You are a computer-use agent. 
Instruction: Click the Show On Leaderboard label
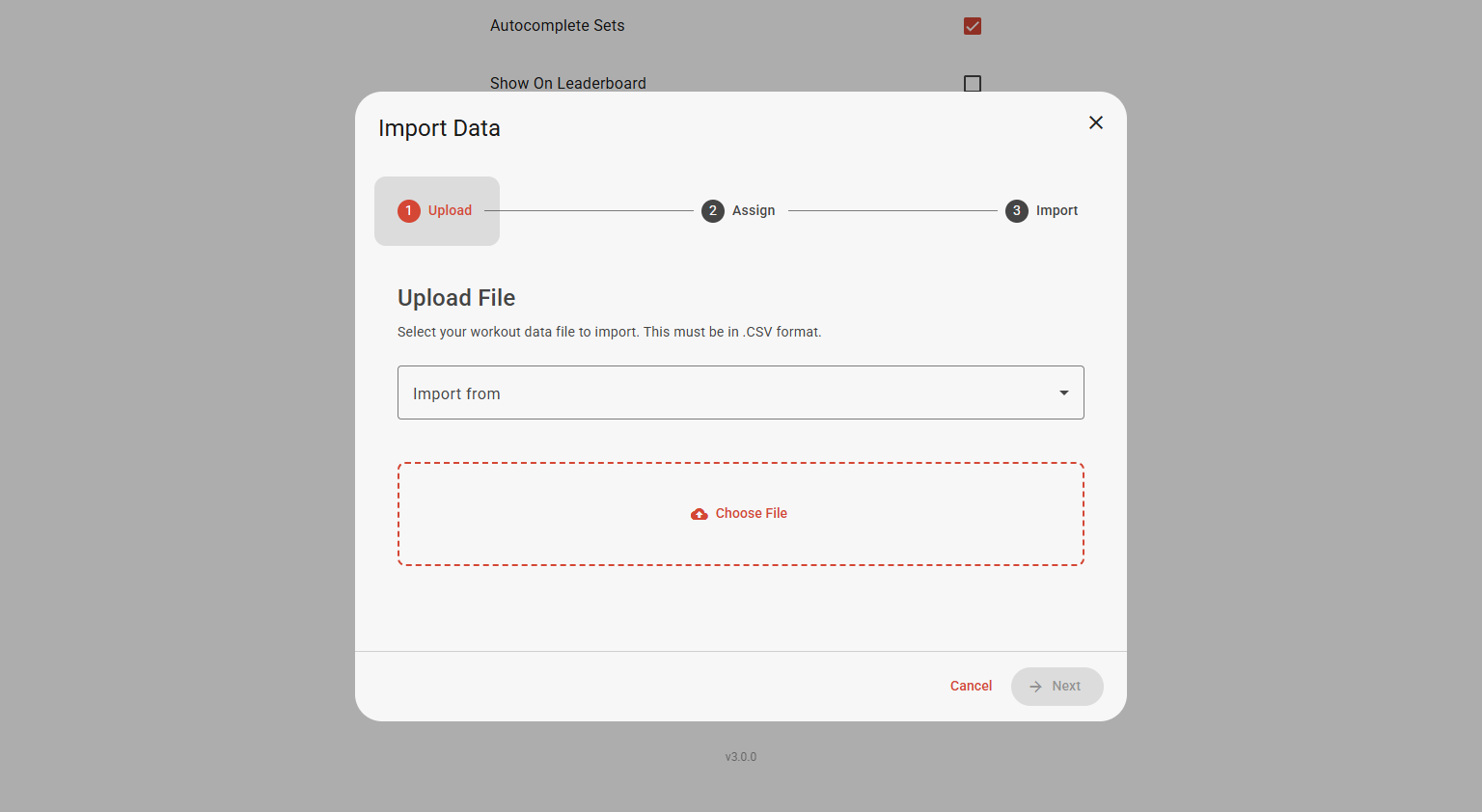(568, 83)
